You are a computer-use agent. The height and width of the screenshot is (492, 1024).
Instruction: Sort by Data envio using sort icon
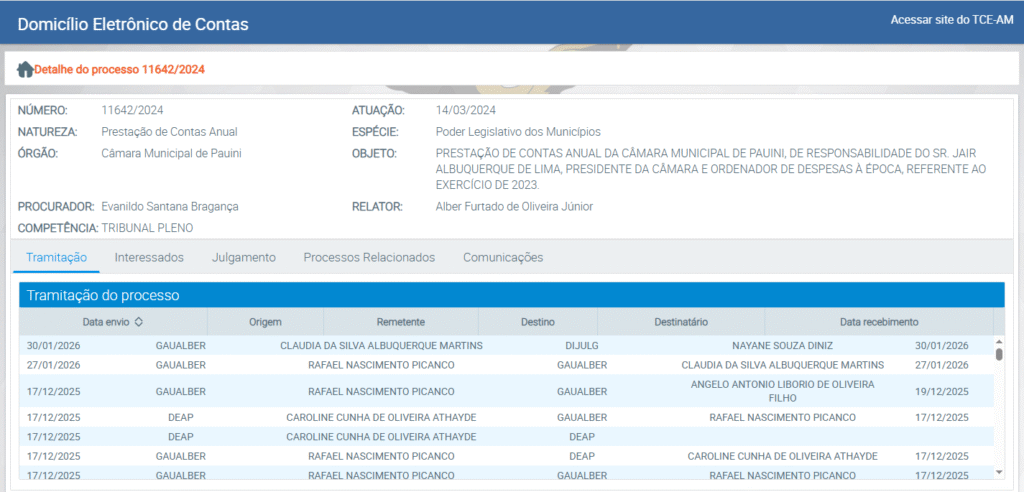tap(139, 322)
